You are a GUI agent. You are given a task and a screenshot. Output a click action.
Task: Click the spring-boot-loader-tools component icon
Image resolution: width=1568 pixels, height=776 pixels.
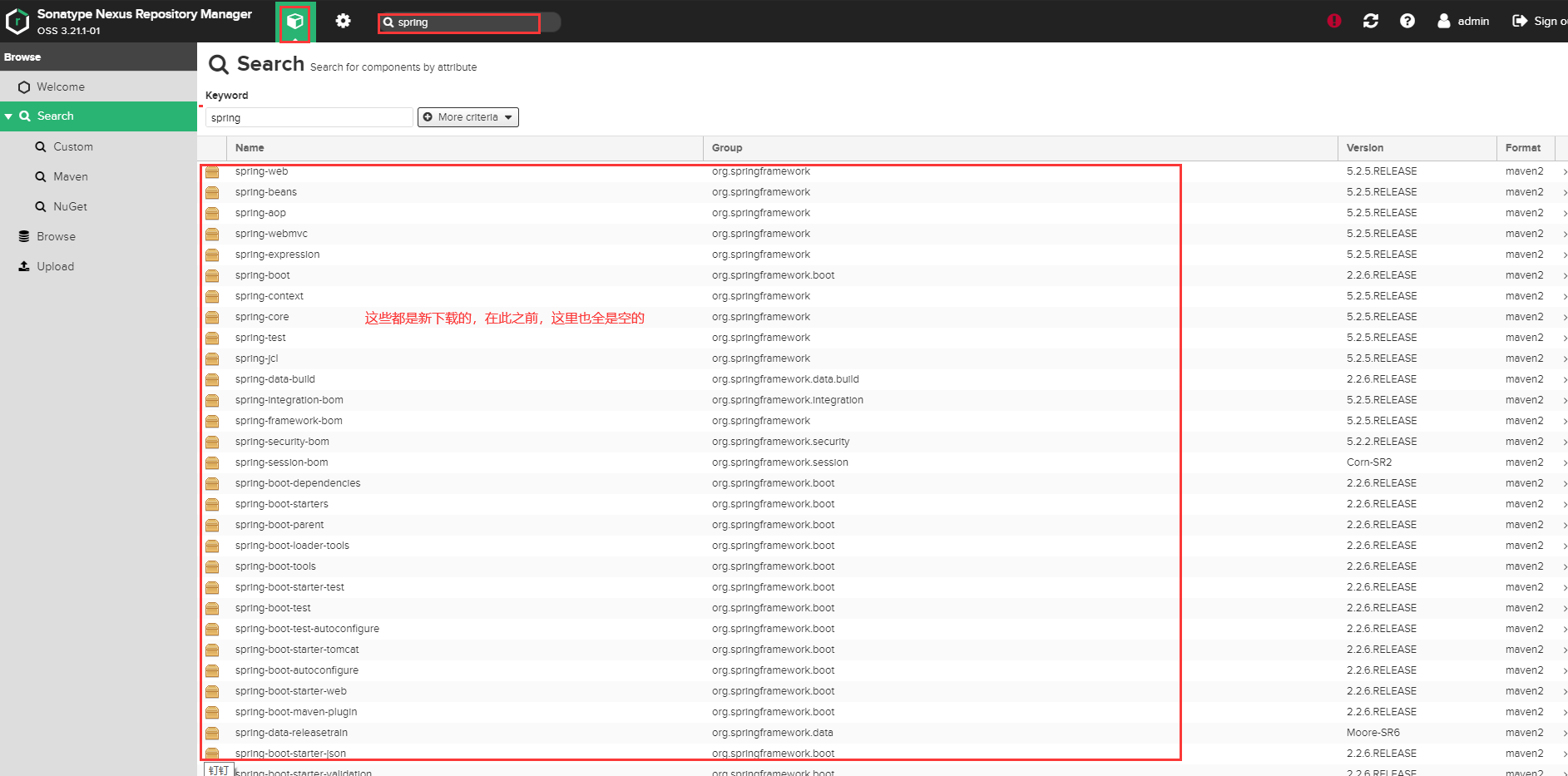(x=212, y=546)
